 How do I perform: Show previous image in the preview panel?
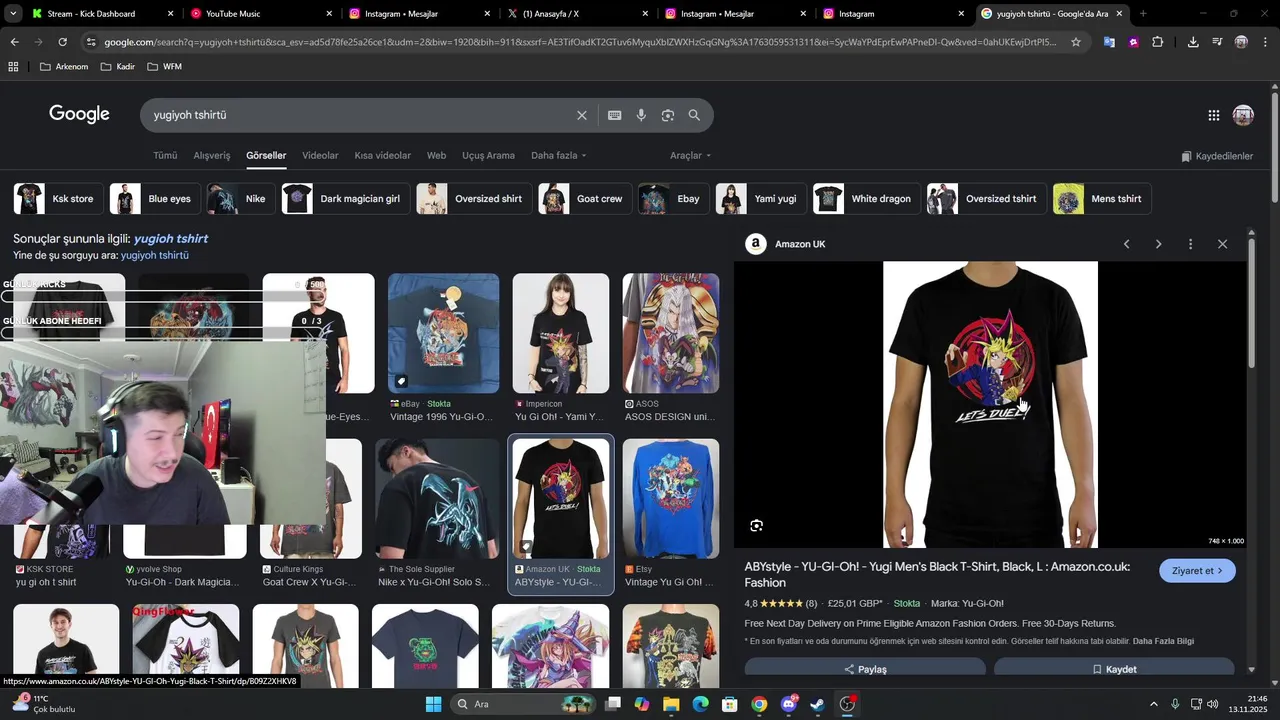pos(1127,244)
